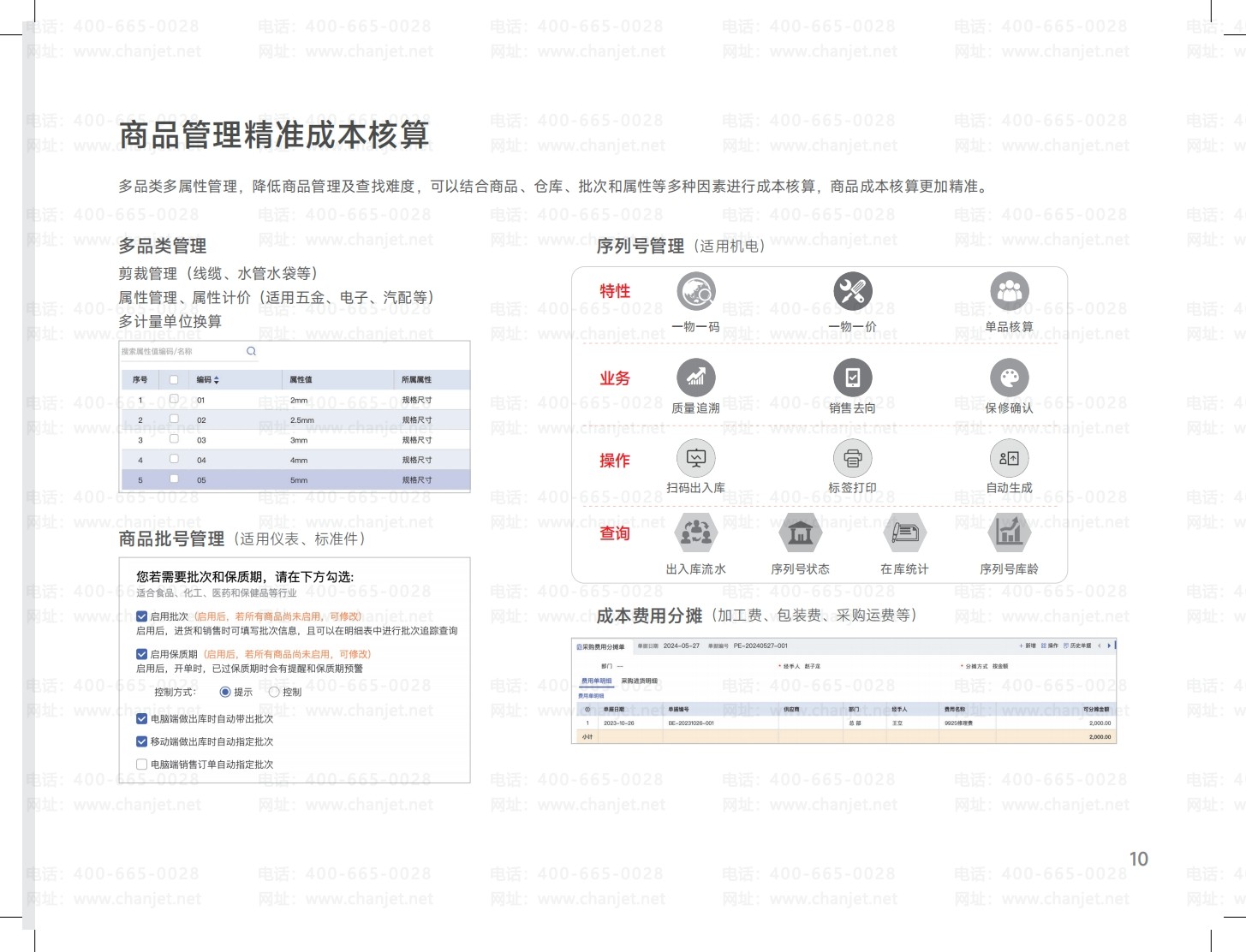This screenshot has width=1246, height=952.
Task: Click the 序列号管理 section heading
Action: coord(641,247)
